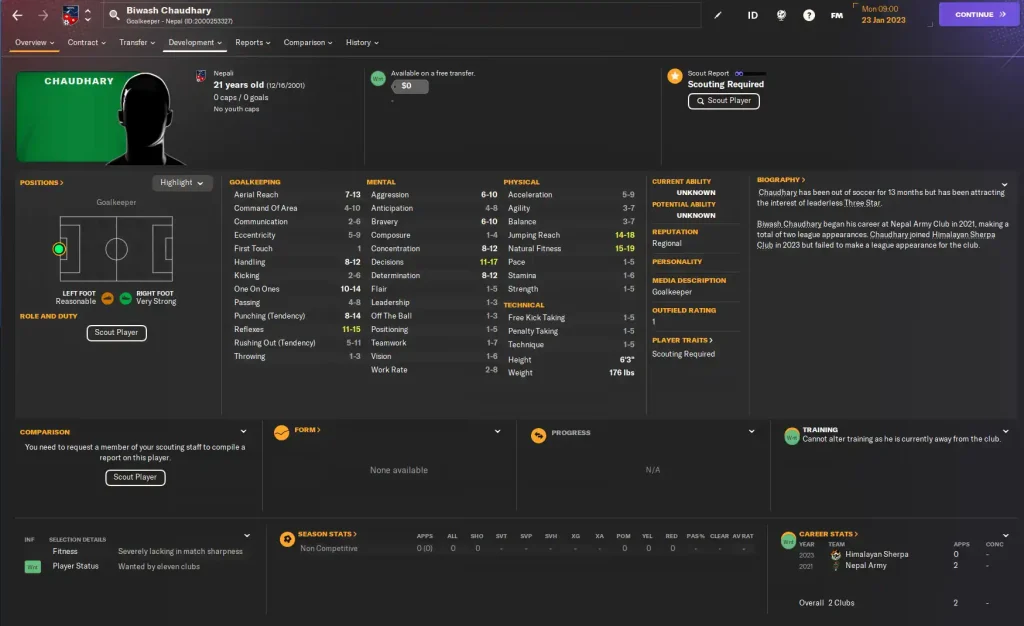
Task: Click the orange left foot indicator
Action: 108,298
